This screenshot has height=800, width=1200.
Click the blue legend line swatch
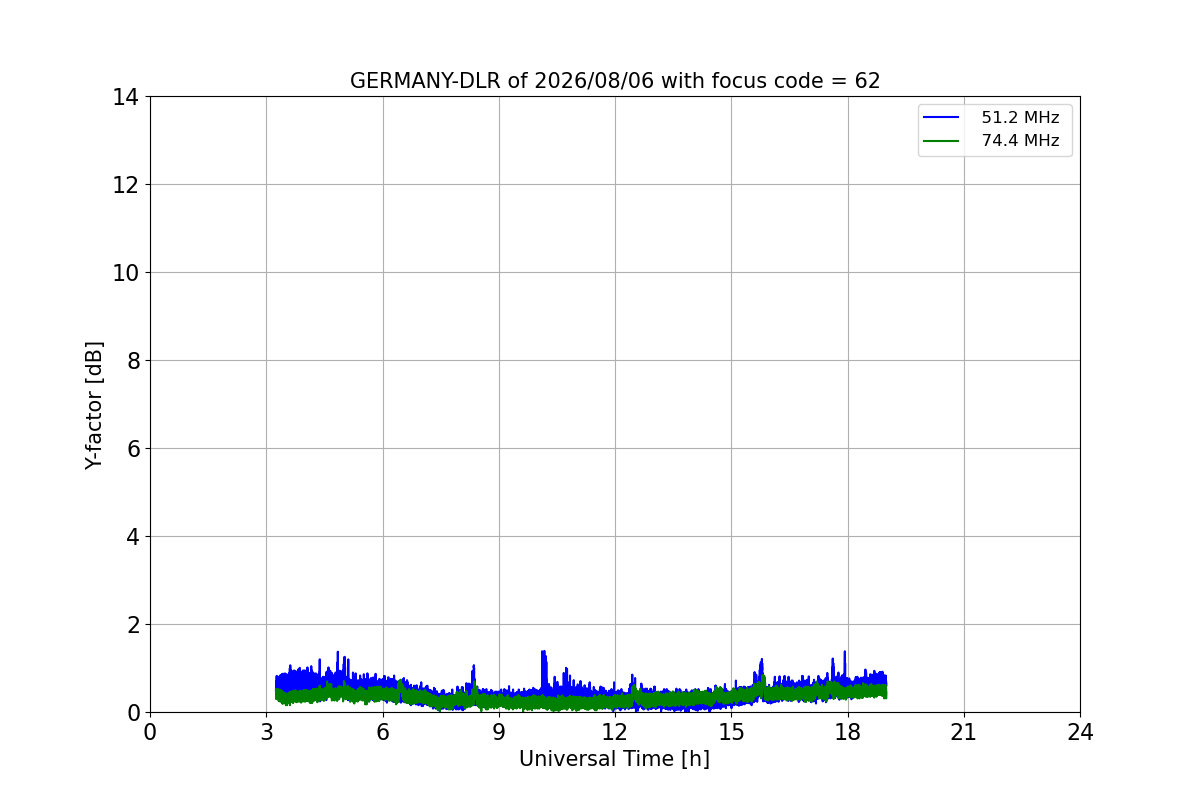point(941,118)
